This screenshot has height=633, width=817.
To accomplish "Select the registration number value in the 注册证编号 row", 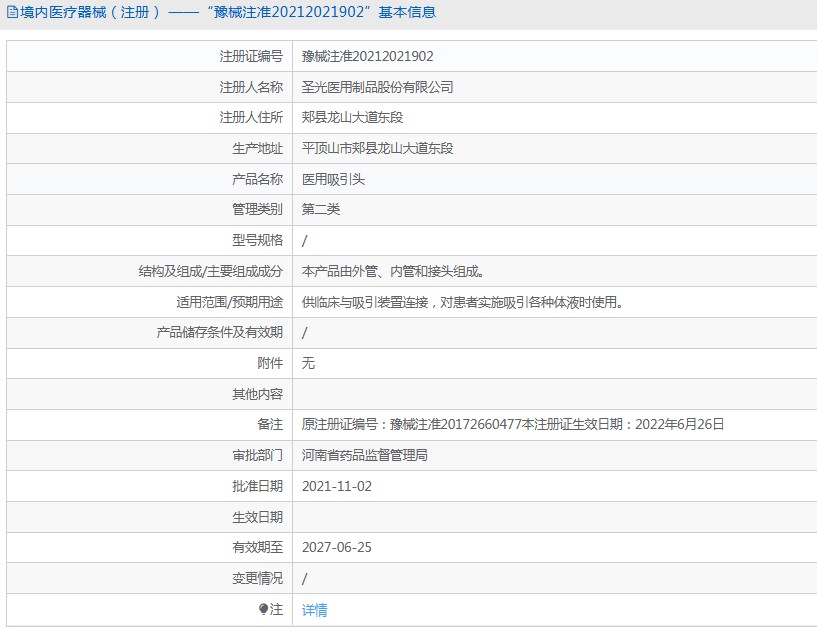I will (367, 57).
